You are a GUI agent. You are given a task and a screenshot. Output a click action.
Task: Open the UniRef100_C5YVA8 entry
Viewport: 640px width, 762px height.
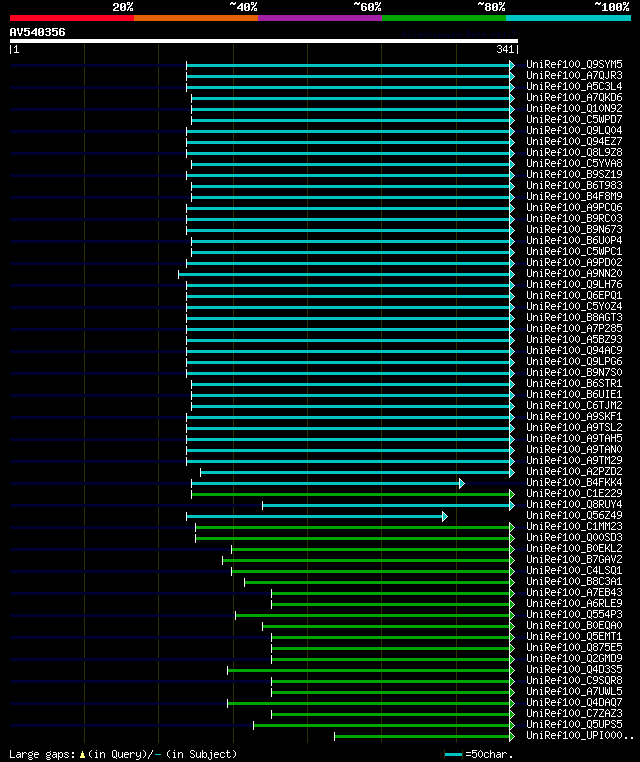574,164
